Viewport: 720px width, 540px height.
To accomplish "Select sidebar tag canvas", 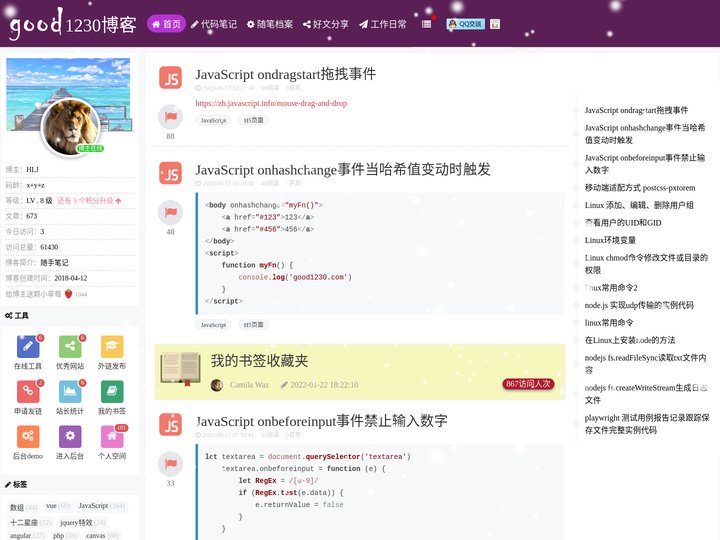I will 102,535.
